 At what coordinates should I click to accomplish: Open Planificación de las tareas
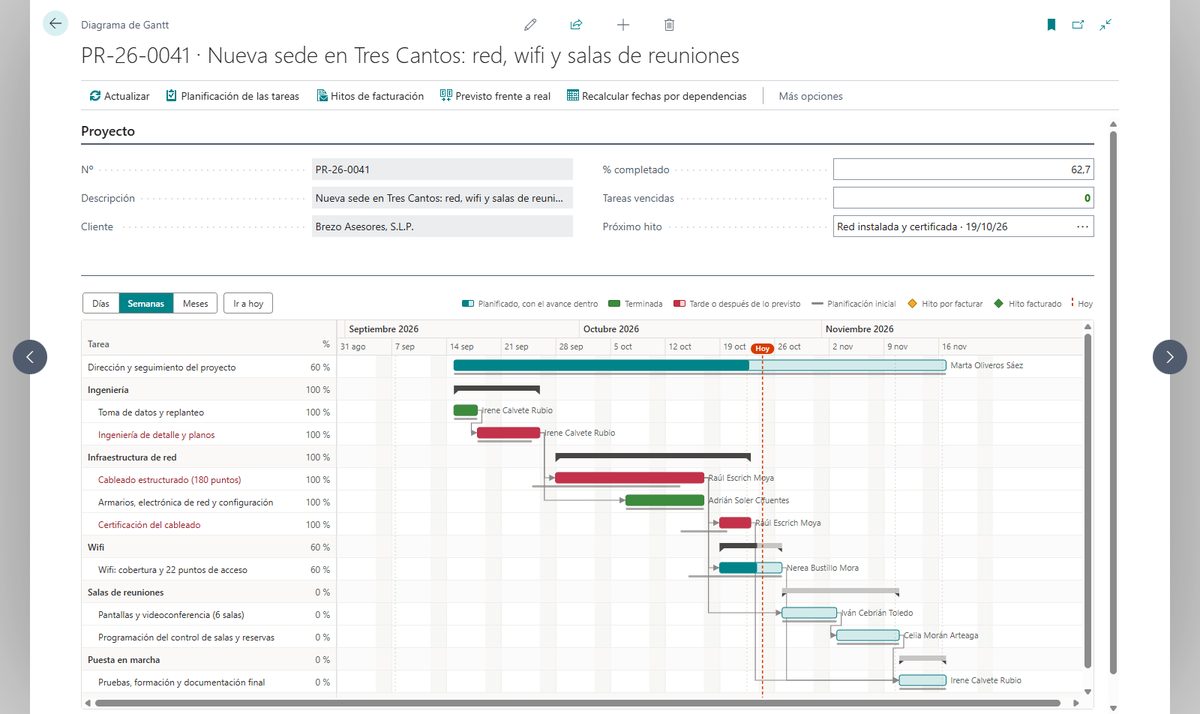232,96
